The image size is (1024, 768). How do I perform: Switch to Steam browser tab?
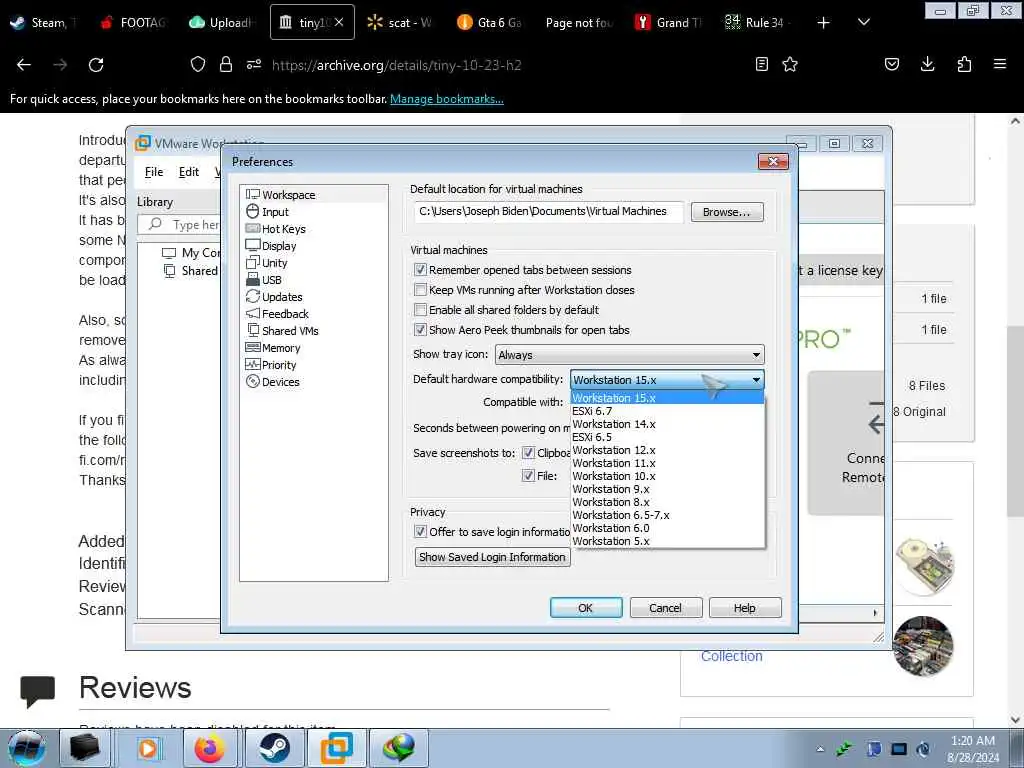pyautogui.click(x=42, y=22)
